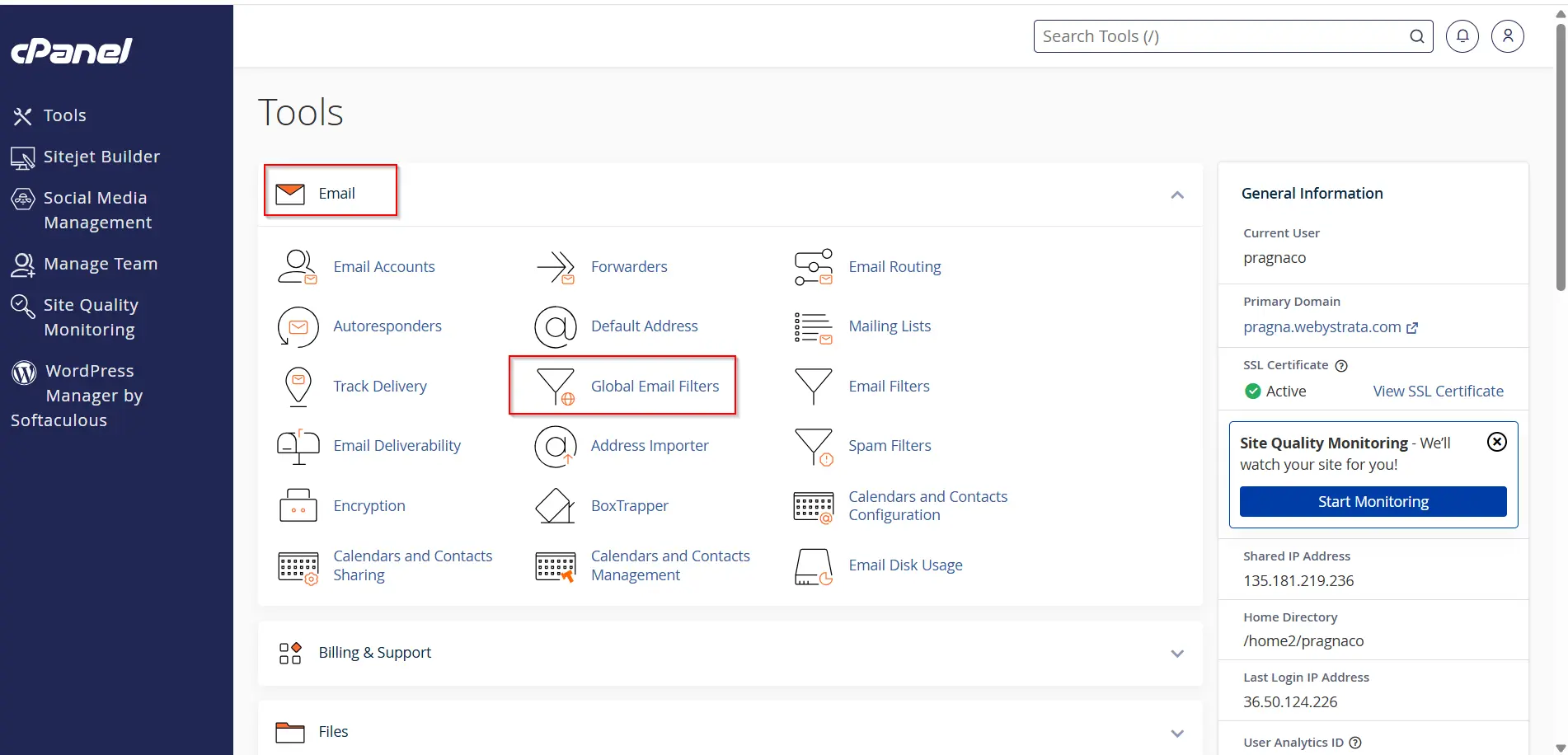Open Calendars and Contacts Configuration link
The width and height of the screenshot is (1568, 755).
pyautogui.click(x=927, y=506)
